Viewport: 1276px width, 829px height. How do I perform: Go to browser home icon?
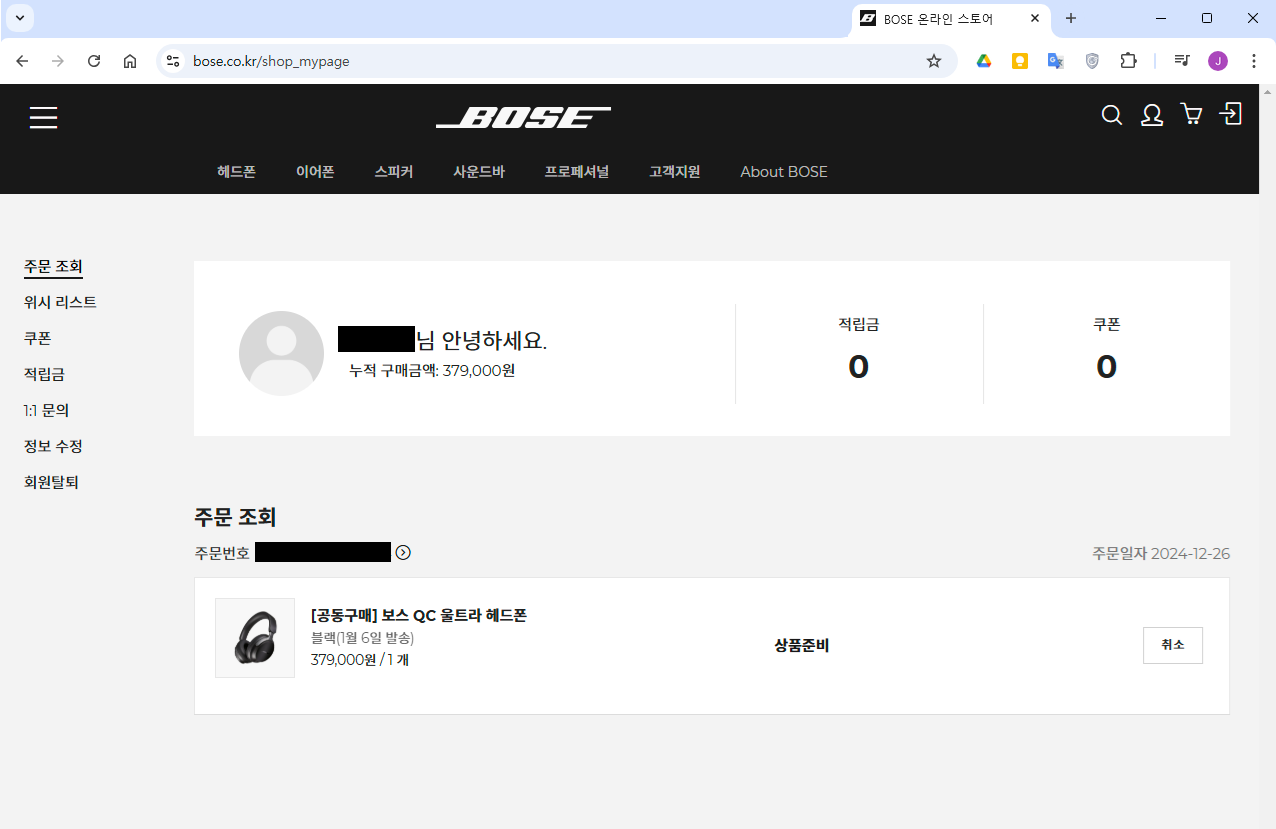[x=130, y=61]
